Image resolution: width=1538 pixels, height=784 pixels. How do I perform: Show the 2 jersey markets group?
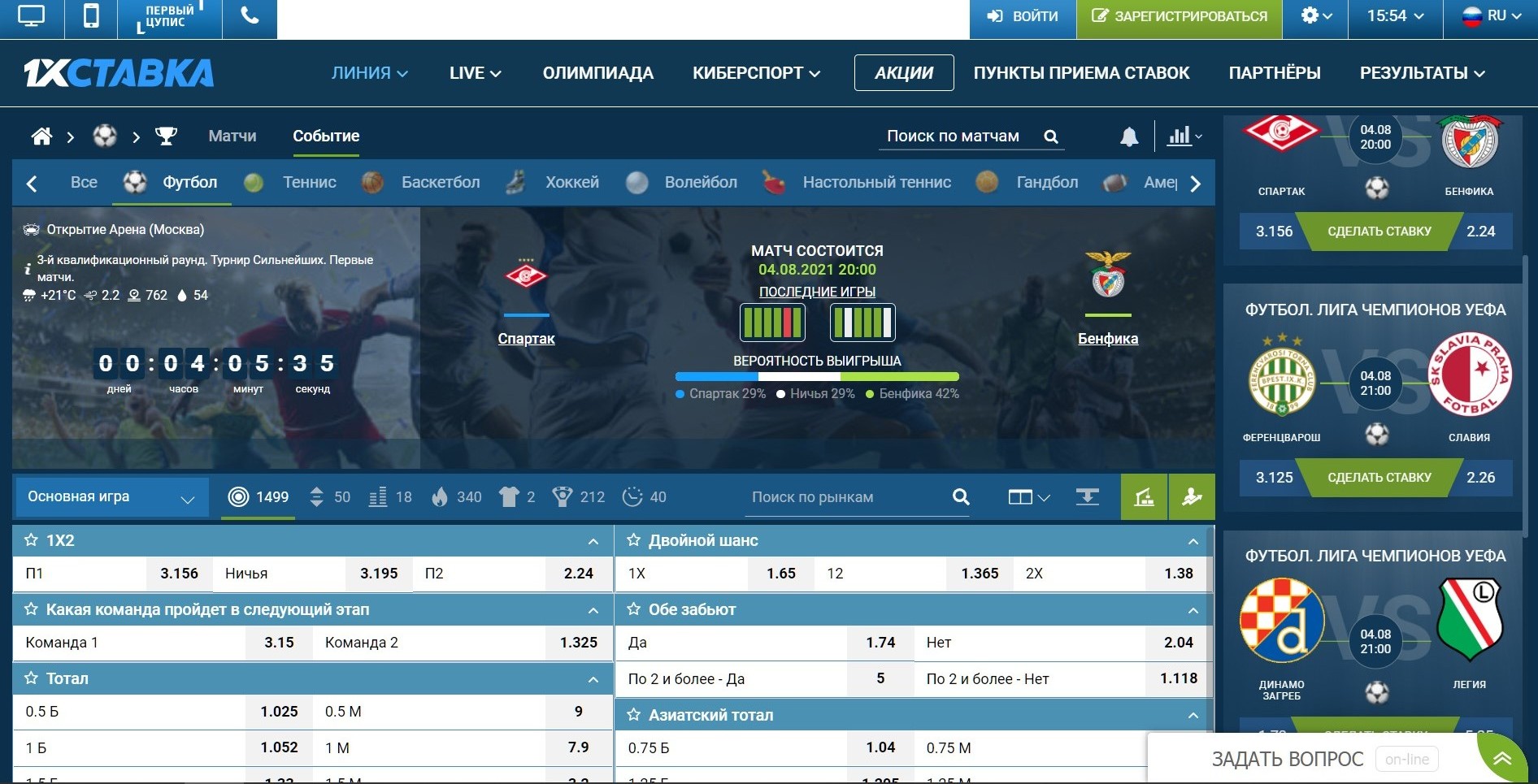517,497
